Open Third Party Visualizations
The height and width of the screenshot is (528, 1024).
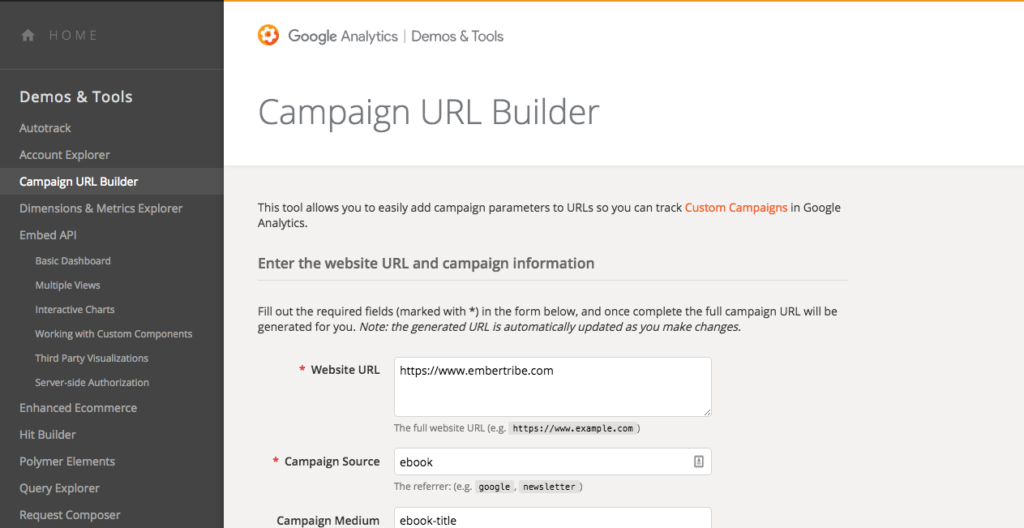click(x=91, y=358)
